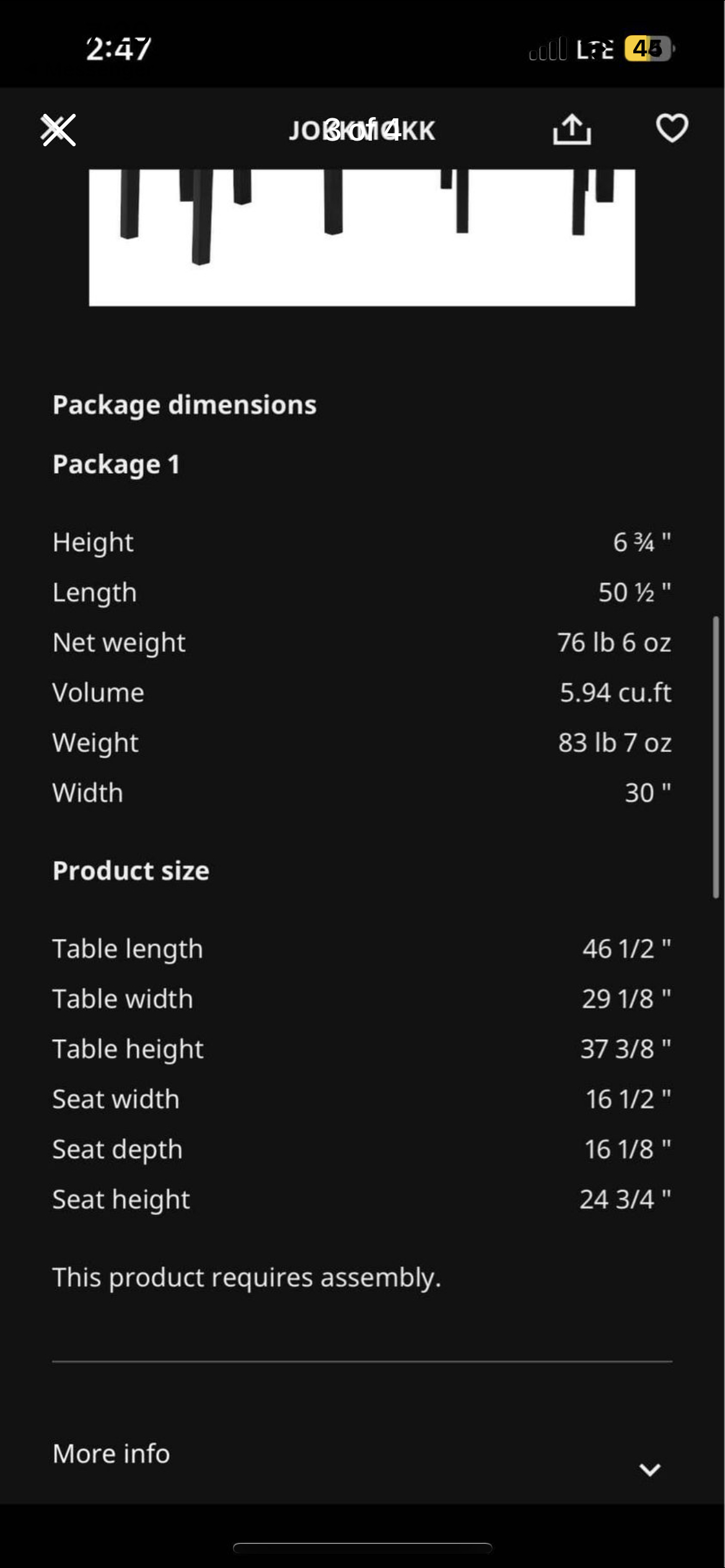Click the vertical scrollbar handle

pyautogui.click(x=716, y=756)
